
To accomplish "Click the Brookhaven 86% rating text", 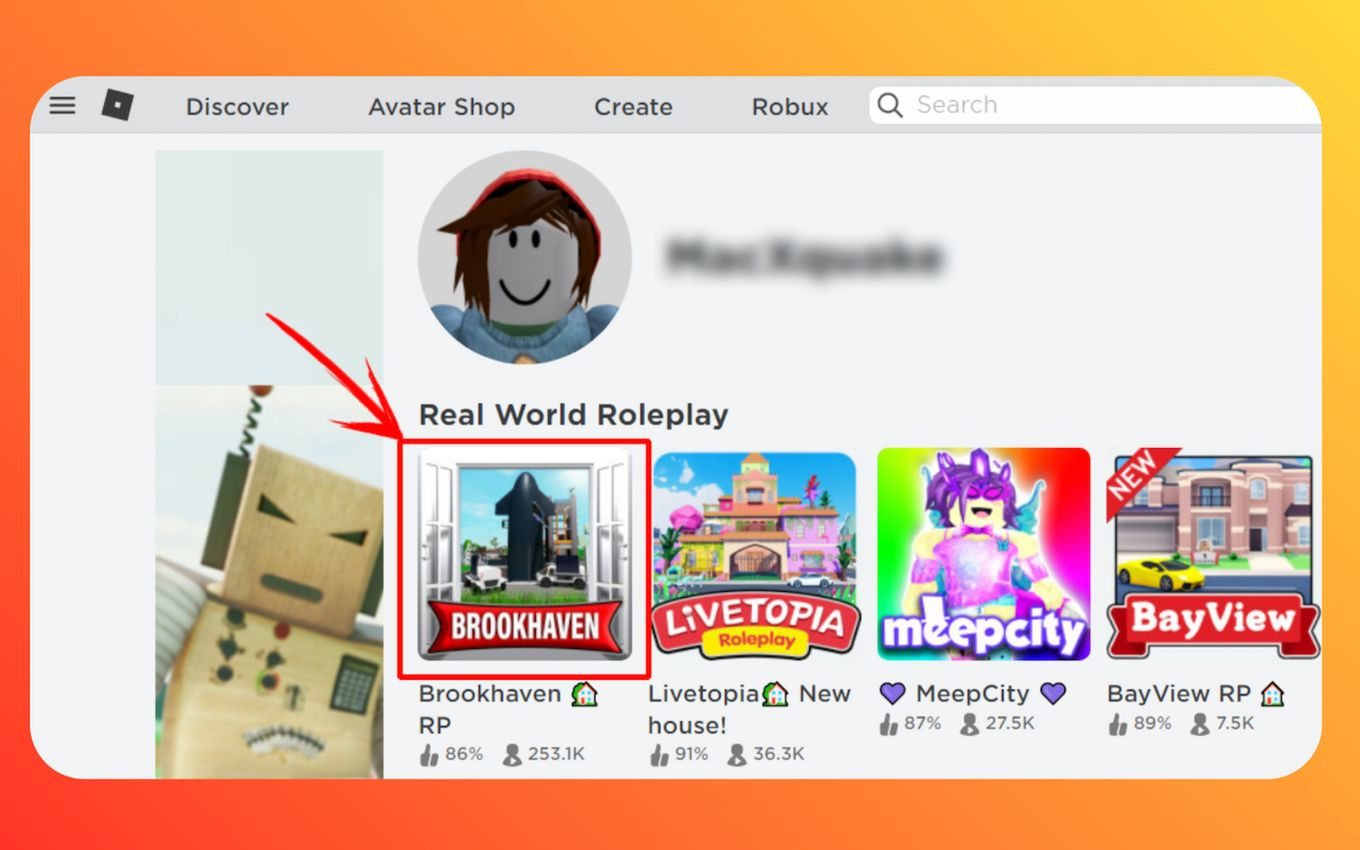I will (x=464, y=754).
